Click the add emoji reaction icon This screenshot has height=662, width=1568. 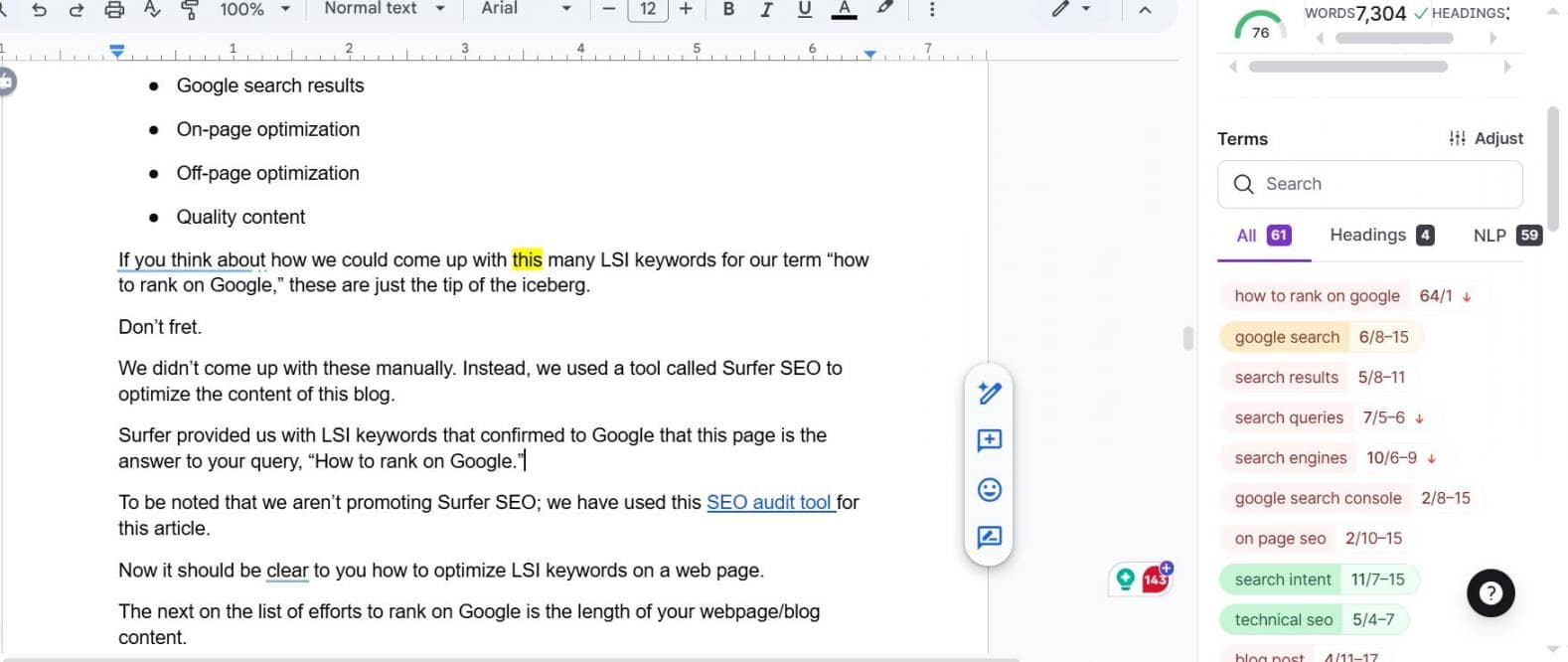[x=989, y=489]
